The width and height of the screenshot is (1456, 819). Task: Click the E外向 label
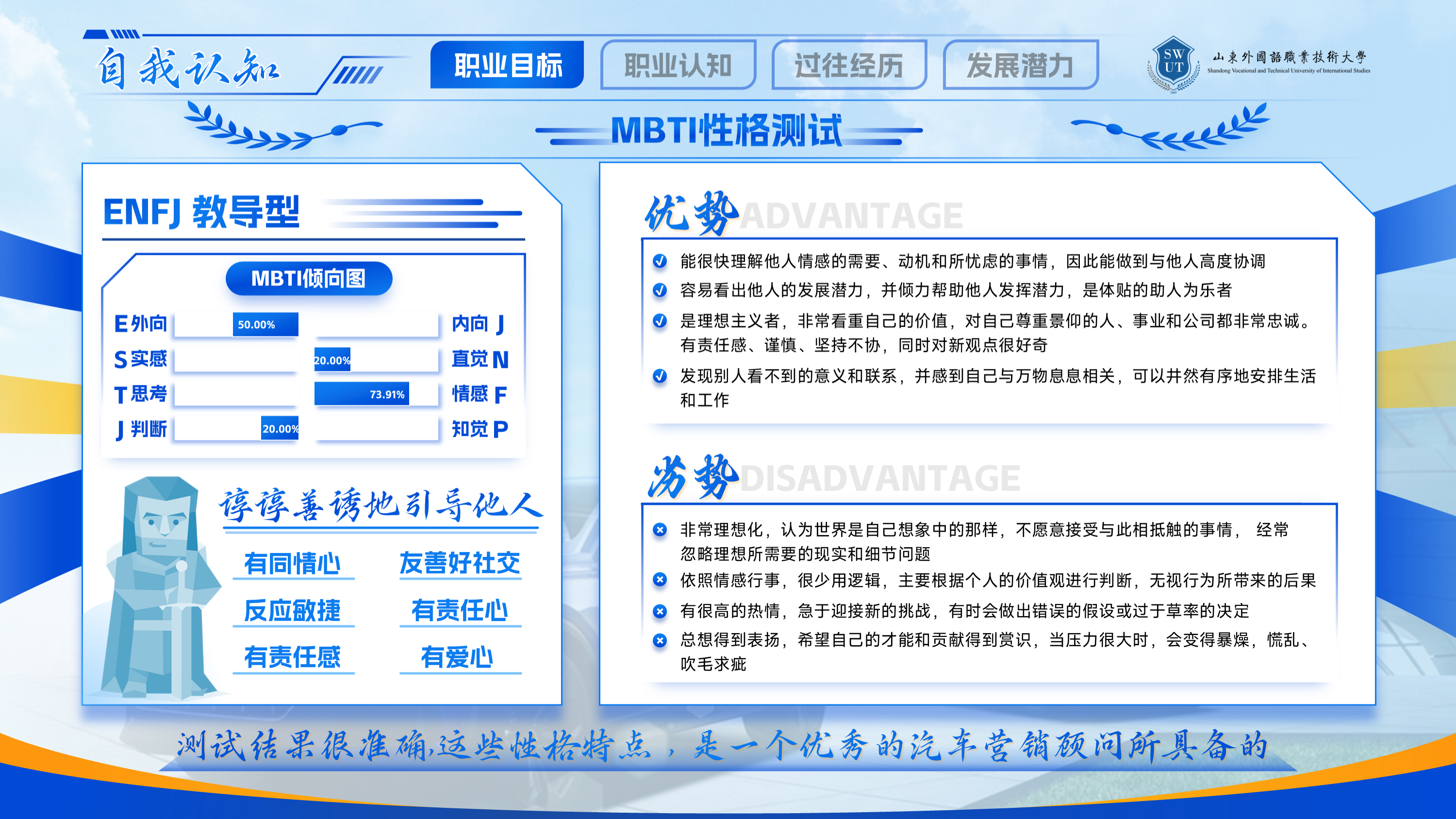pos(141,324)
